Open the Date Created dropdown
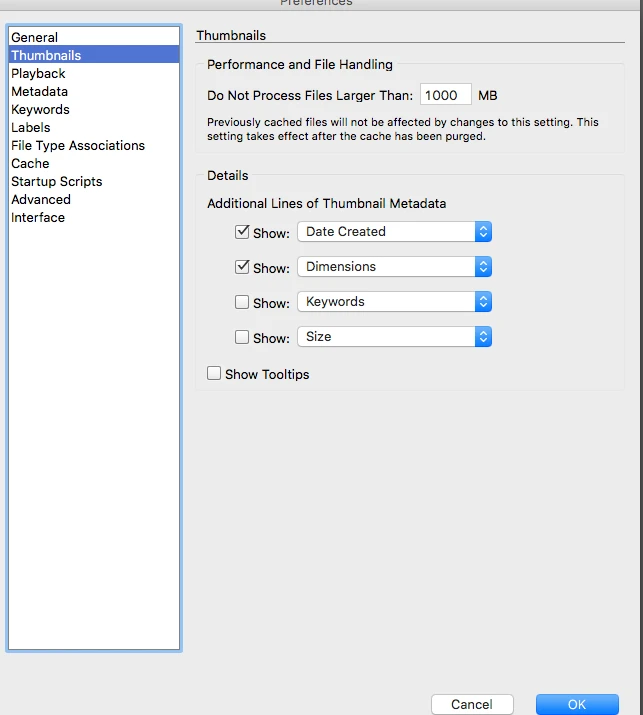The width and height of the screenshot is (643, 715). [x=394, y=232]
